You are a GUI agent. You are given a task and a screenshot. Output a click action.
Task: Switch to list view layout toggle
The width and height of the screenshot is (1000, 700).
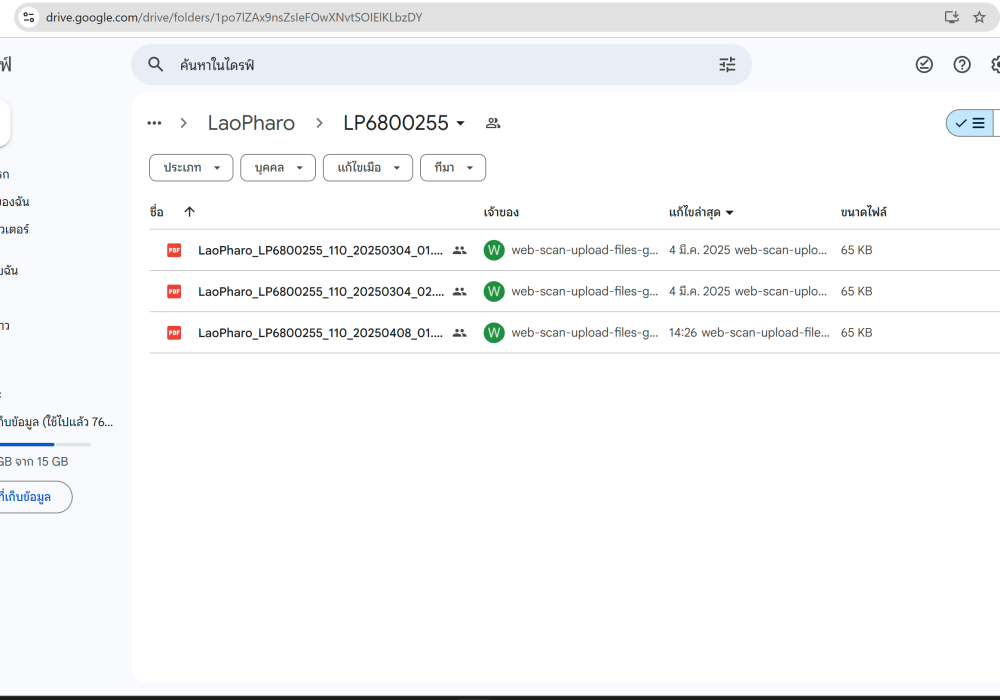coord(970,123)
